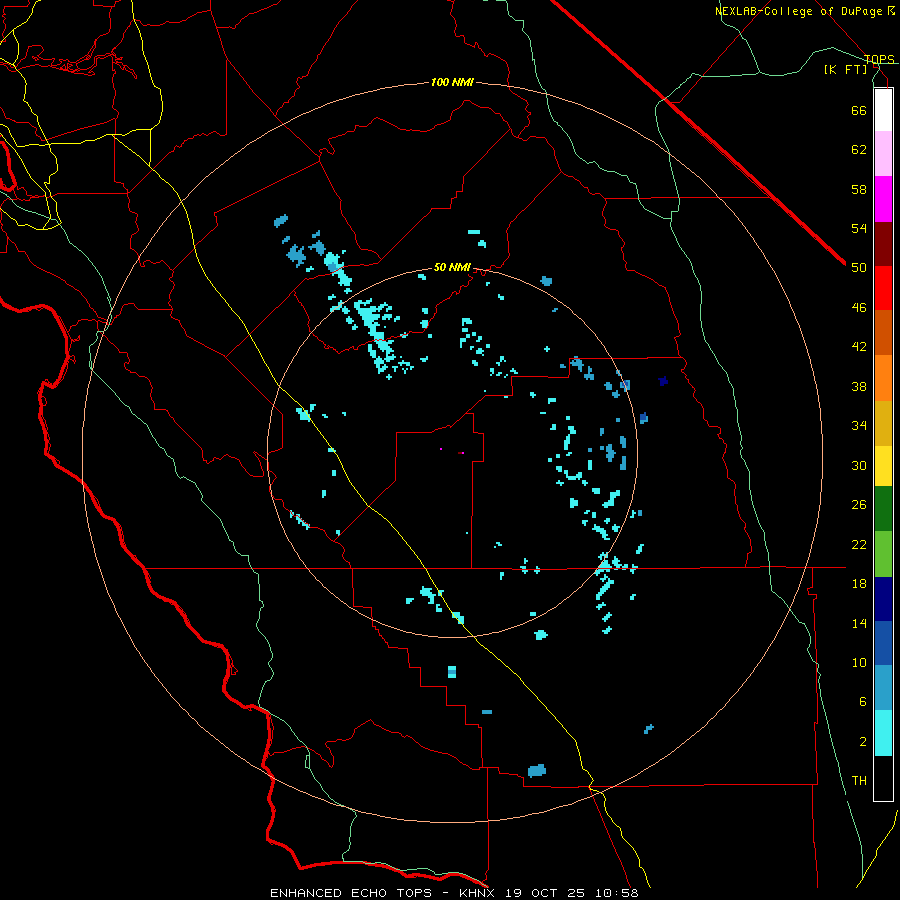Screen dimensions: 900x900
Task: Click the 34 value on the legend
Action: point(859,426)
